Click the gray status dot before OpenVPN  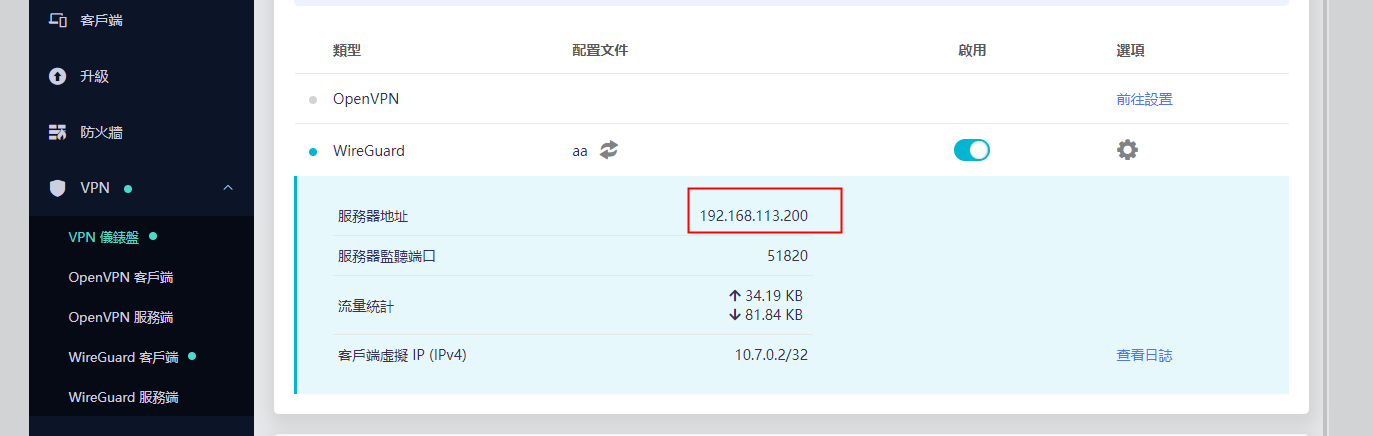[313, 100]
